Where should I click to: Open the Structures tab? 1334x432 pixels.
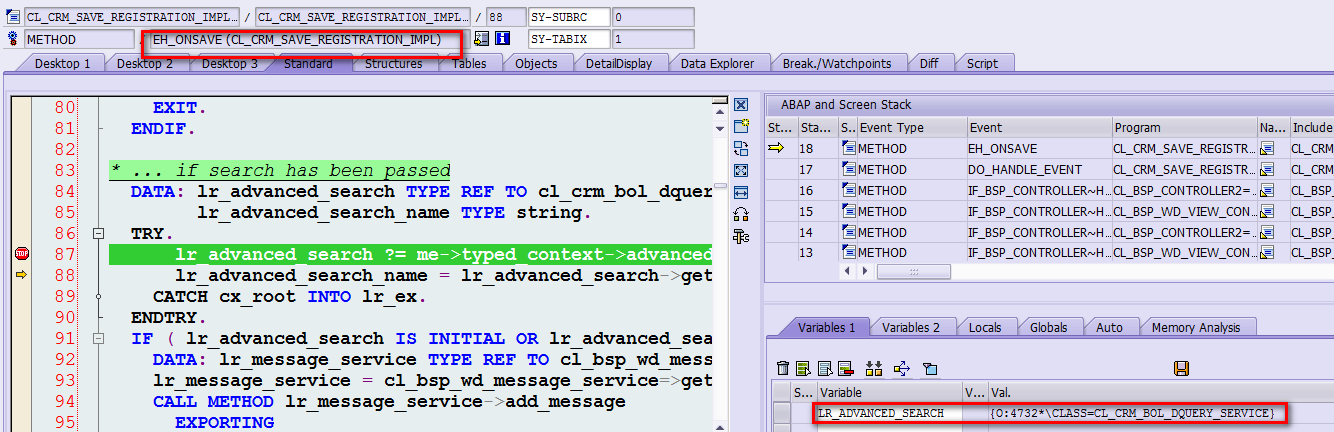[x=393, y=63]
